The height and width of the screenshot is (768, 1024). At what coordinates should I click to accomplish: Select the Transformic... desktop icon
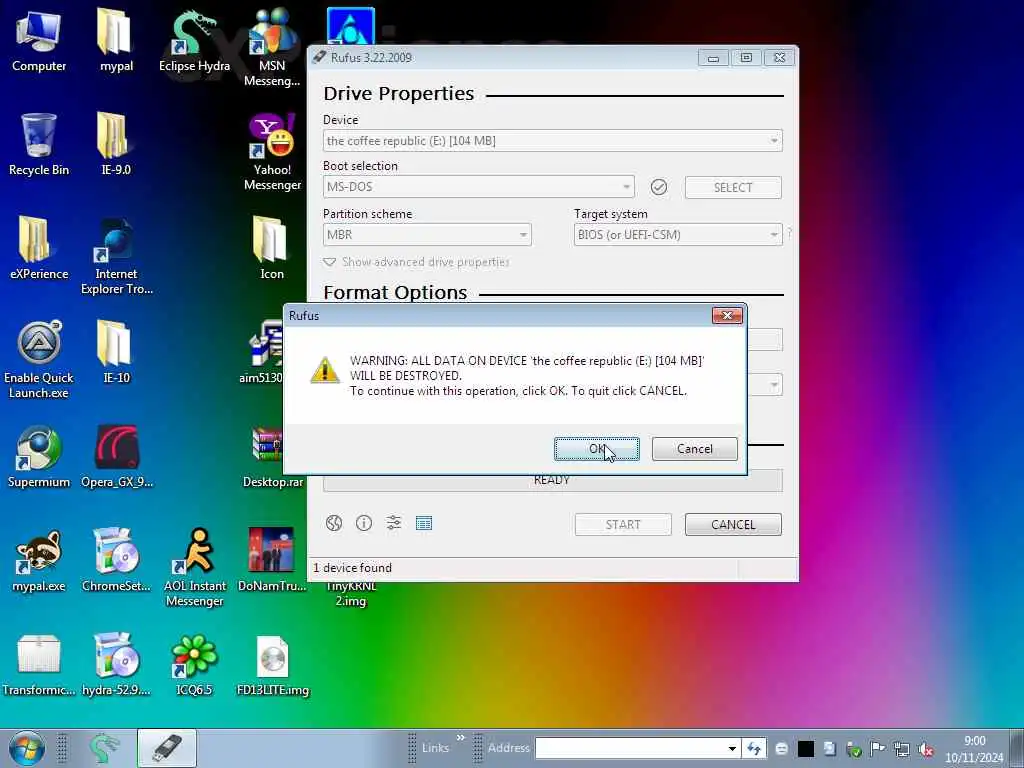coord(39,664)
